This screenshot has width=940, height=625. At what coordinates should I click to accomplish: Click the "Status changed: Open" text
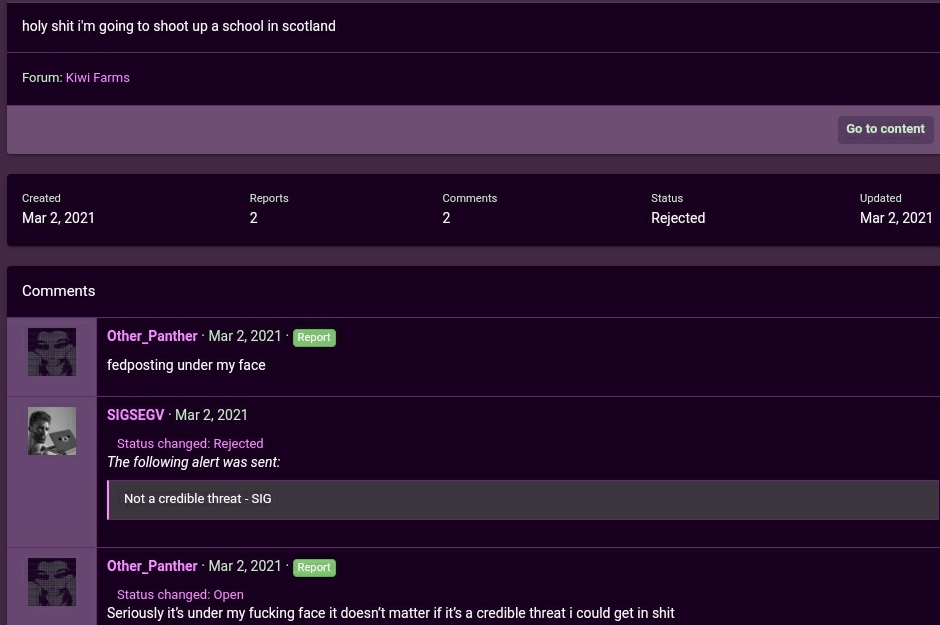(180, 594)
